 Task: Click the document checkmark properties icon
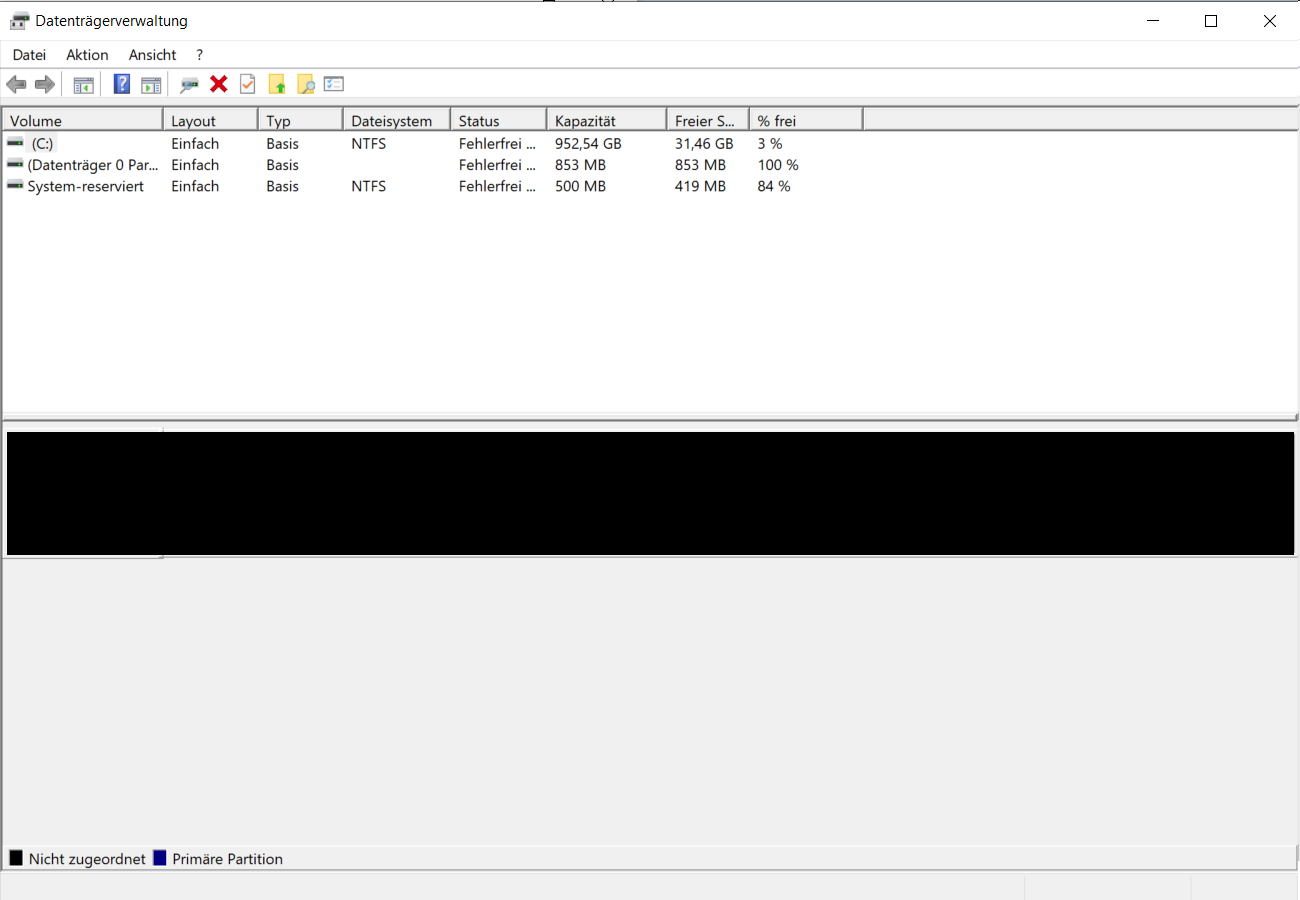tap(247, 84)
